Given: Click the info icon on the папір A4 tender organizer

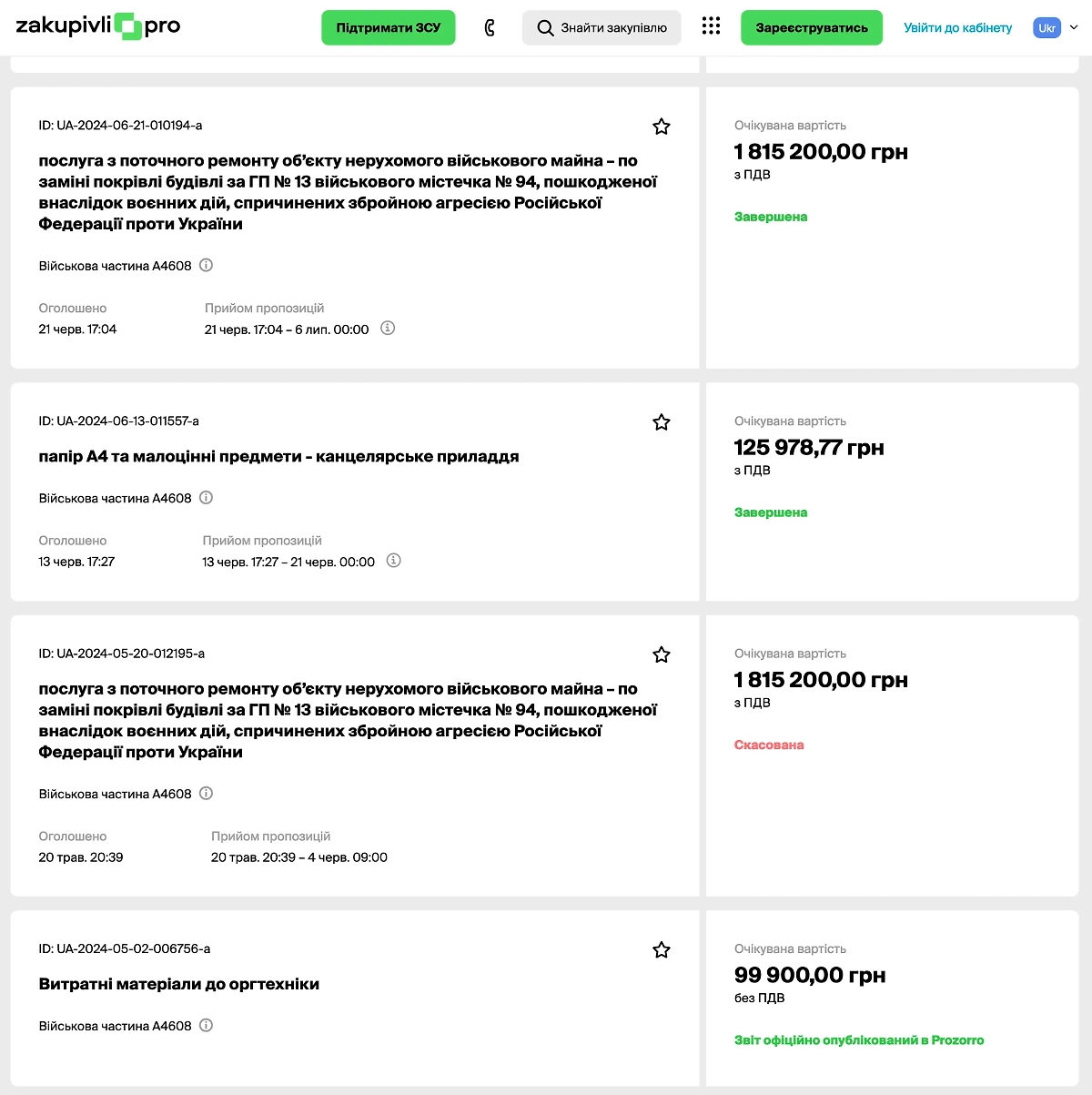Looking at the screenshot, I should 206,498.
